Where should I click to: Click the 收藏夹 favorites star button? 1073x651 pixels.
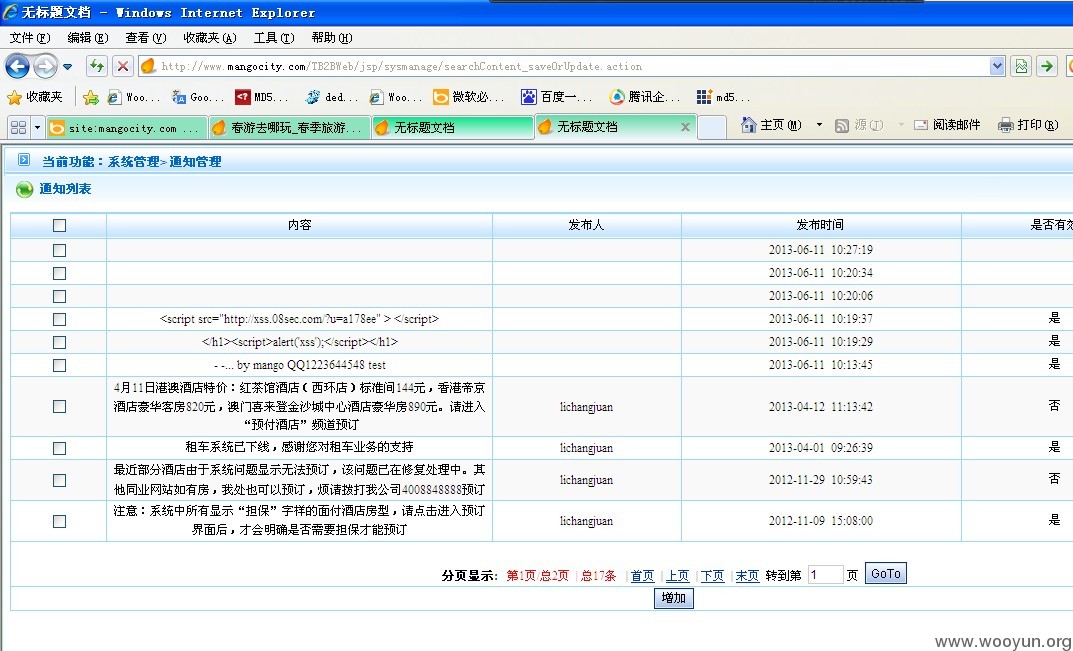click(x=35, y=97)
